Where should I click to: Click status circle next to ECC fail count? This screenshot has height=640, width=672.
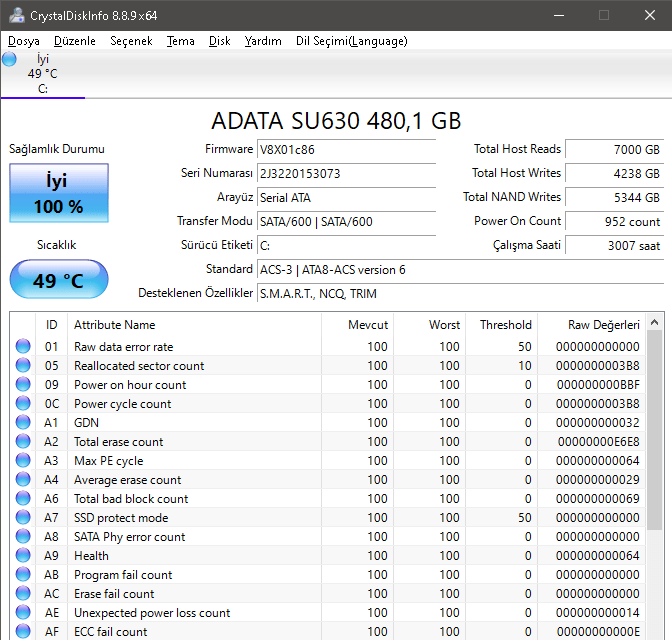point(23,632)
